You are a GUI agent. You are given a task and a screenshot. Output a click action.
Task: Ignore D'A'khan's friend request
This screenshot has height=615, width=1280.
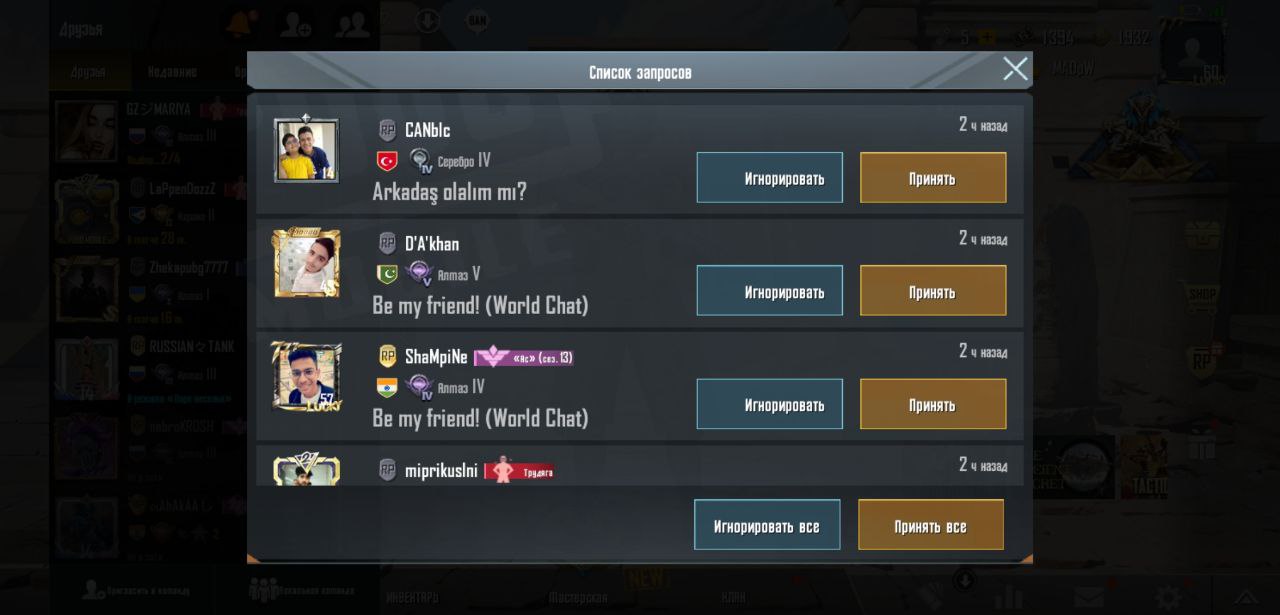pos(770,291)
